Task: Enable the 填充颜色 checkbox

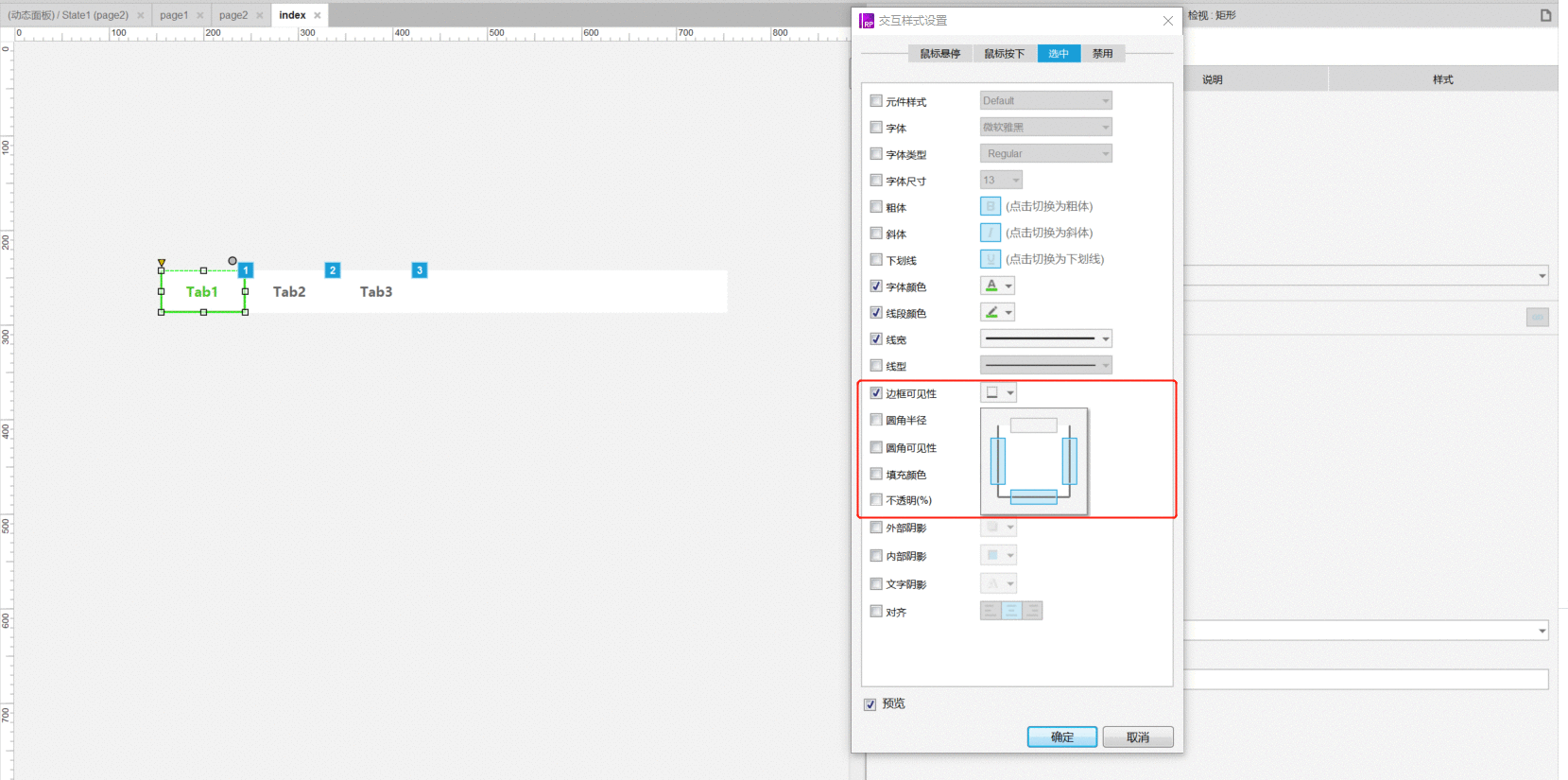Action: (x=876, y=474)
